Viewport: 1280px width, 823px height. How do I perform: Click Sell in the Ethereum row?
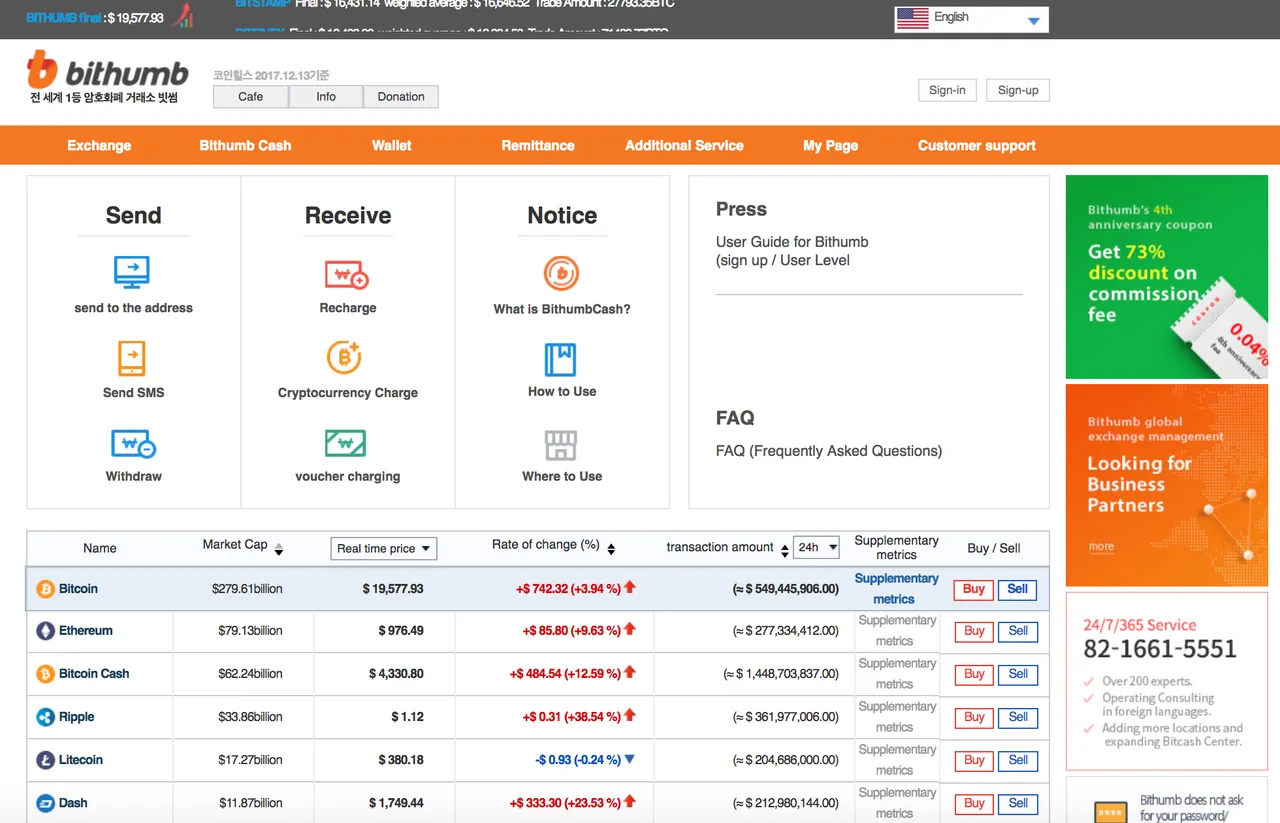[1018, 632]
